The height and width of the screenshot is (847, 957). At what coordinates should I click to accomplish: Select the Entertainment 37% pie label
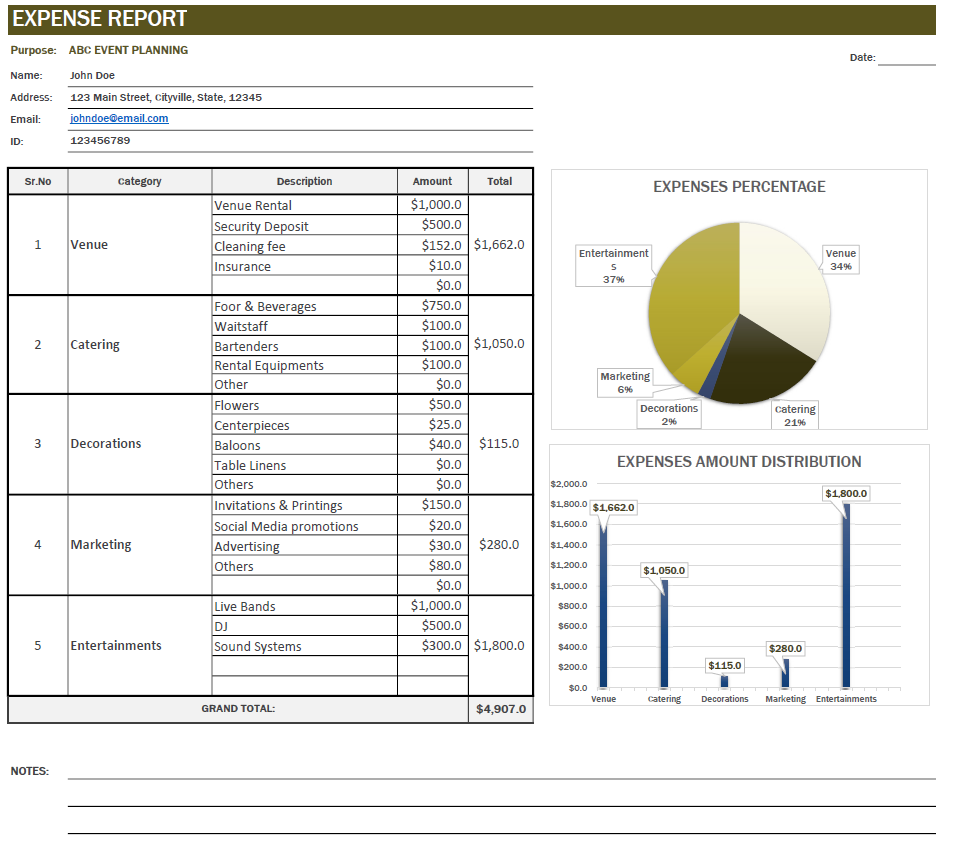point(613,265)
